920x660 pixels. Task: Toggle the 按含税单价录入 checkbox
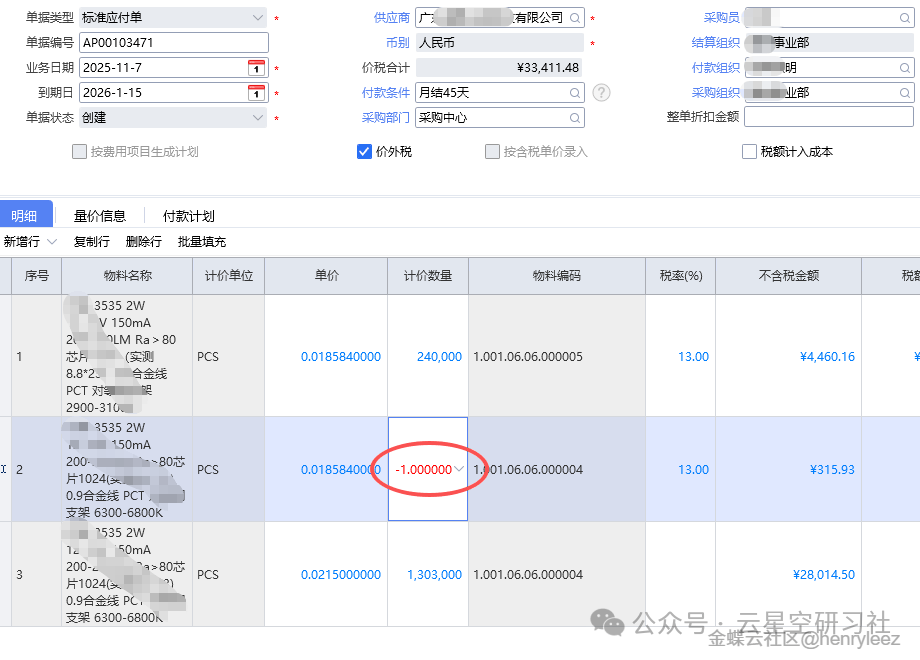click(x=492, y=152)
